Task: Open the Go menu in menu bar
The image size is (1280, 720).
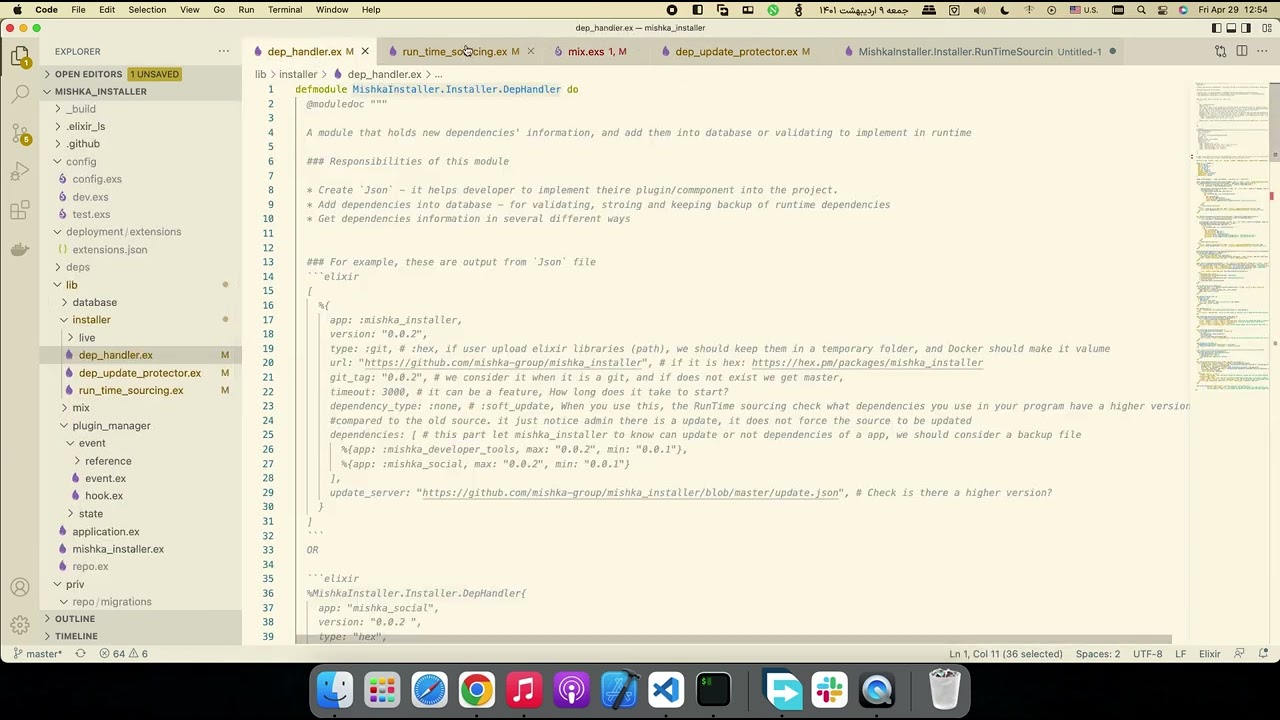Action: [219, 10]
